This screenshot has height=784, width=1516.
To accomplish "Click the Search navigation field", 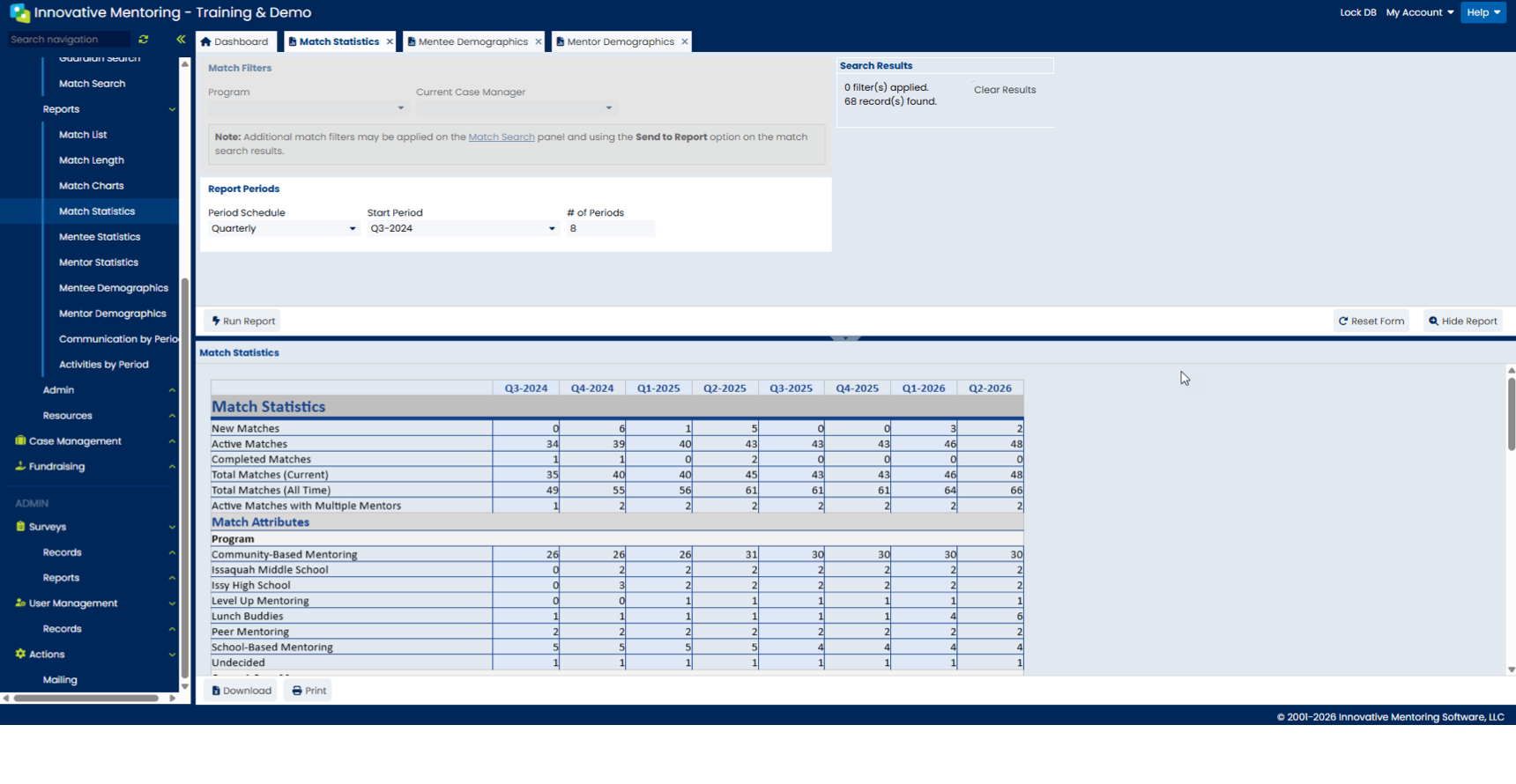I will (x=69, y=40).
